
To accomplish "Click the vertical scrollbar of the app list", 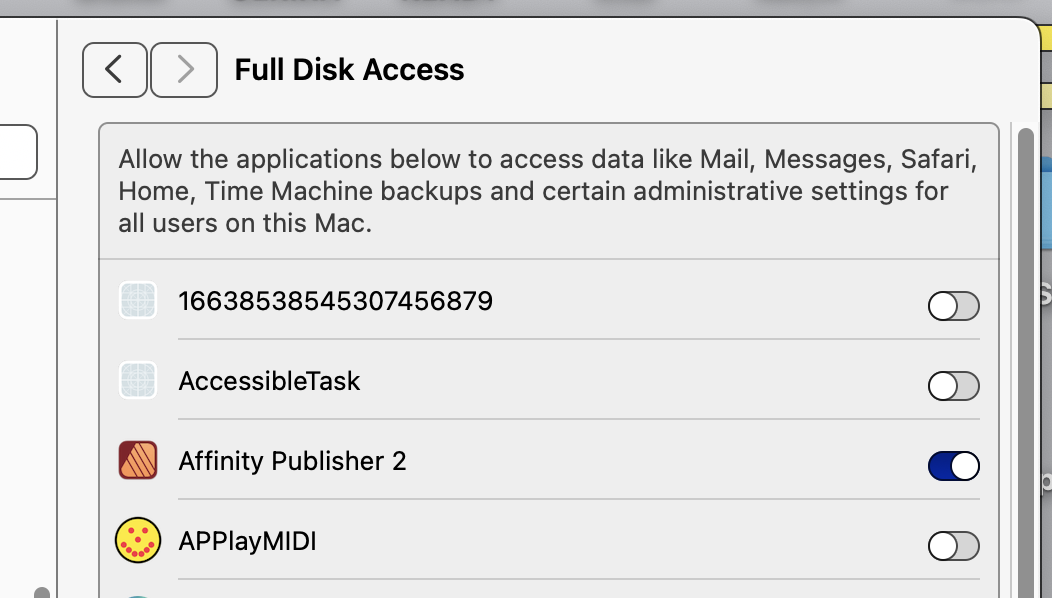I will pyautogui.click(x=1025, y=362).
